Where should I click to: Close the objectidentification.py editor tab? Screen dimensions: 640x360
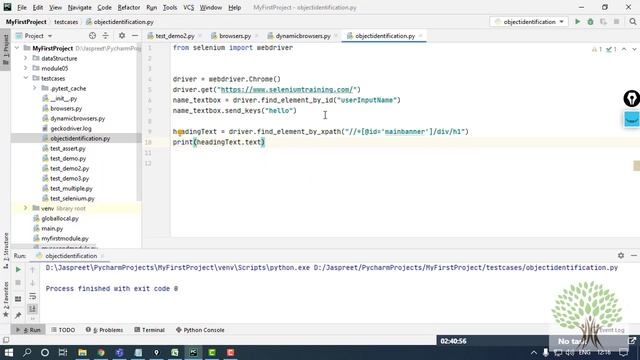pos(420,36)
